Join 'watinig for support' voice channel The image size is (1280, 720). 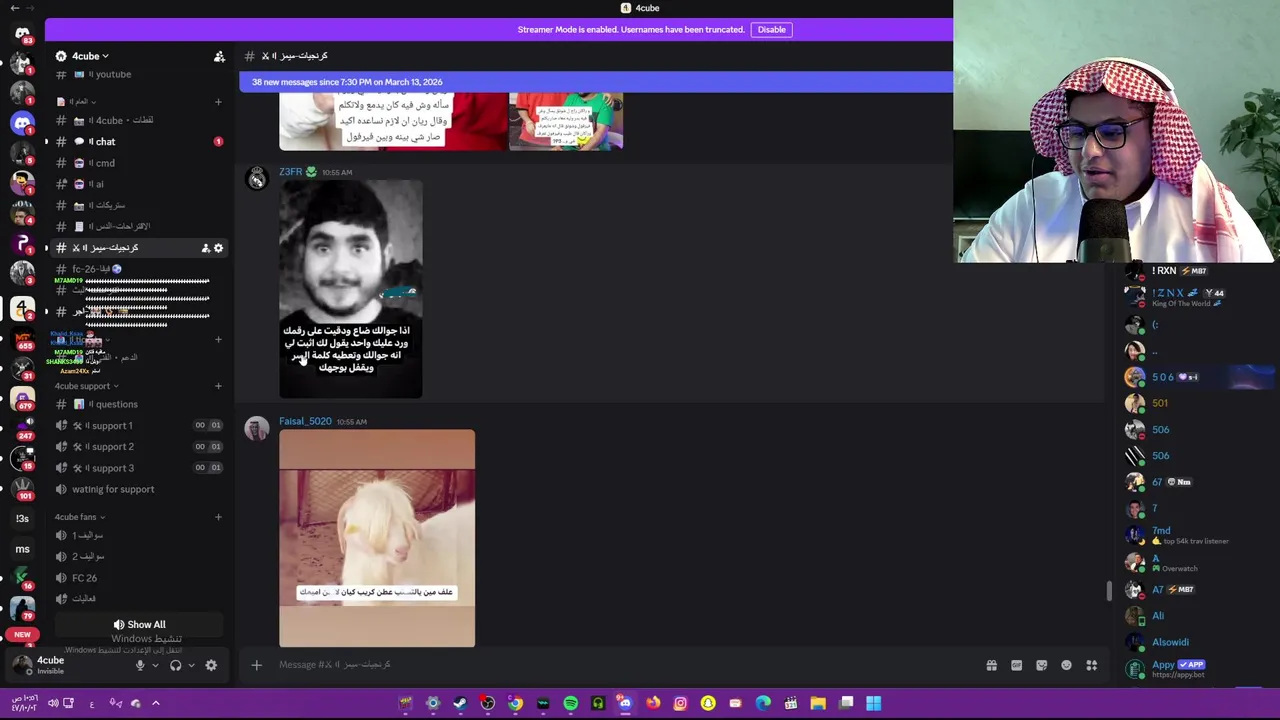pyautogui.click(x=140, y=489)
